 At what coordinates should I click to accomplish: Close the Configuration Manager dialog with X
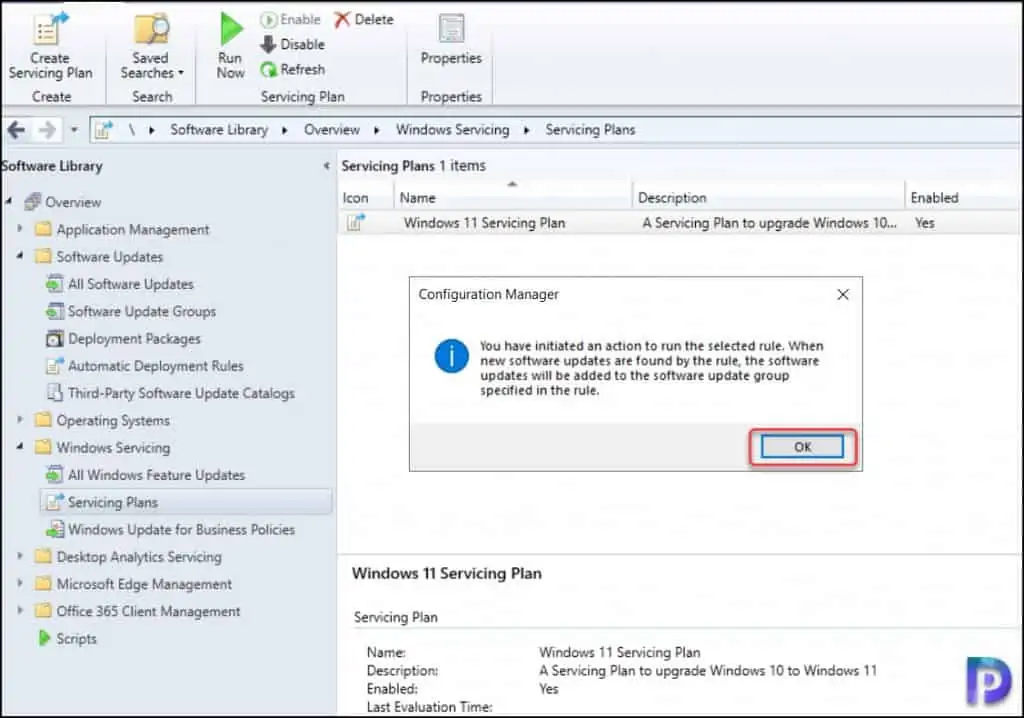tap(843, 295)
